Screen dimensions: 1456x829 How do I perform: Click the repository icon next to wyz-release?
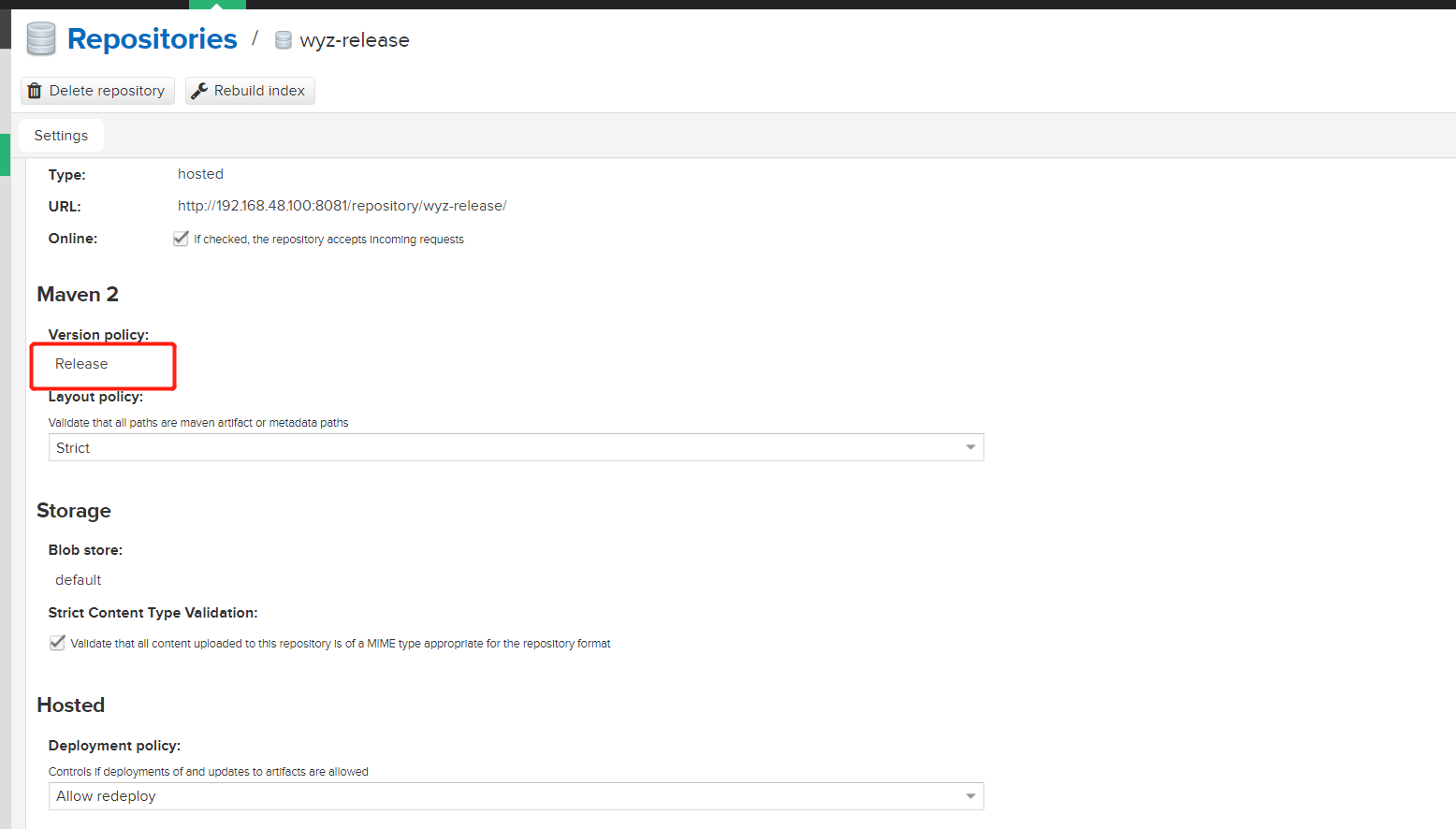pyautogui.click(x=283, y=40)
